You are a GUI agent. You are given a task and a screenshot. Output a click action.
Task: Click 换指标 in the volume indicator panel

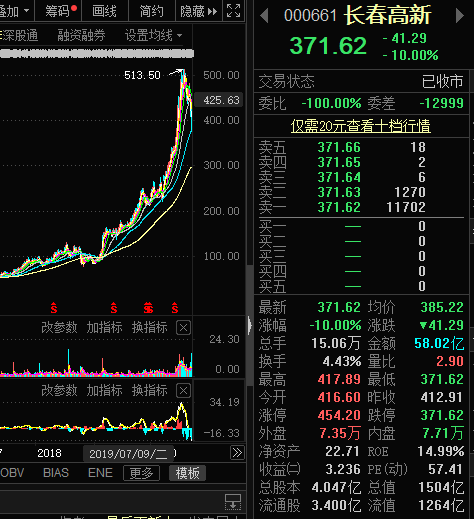coord(150,327)
